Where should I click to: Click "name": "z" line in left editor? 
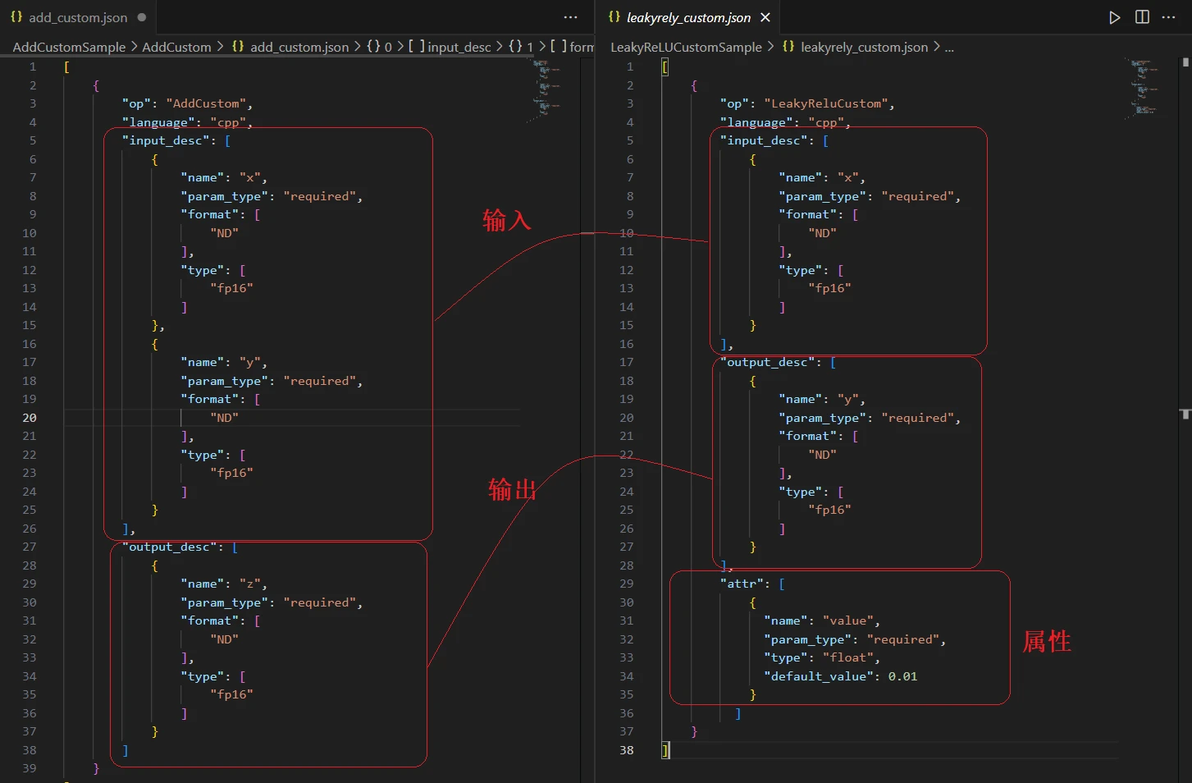[224, 585]
